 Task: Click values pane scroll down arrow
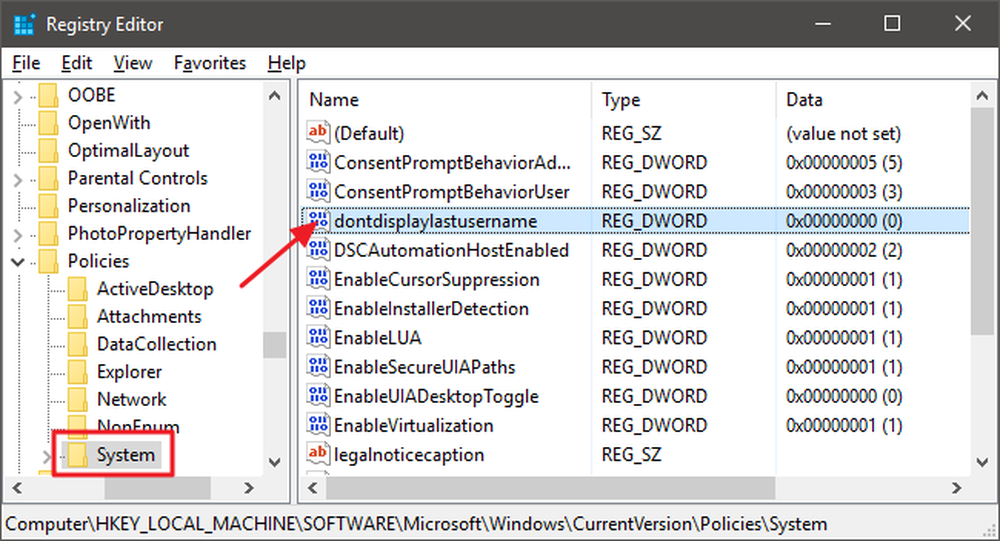tap(982, 461)
